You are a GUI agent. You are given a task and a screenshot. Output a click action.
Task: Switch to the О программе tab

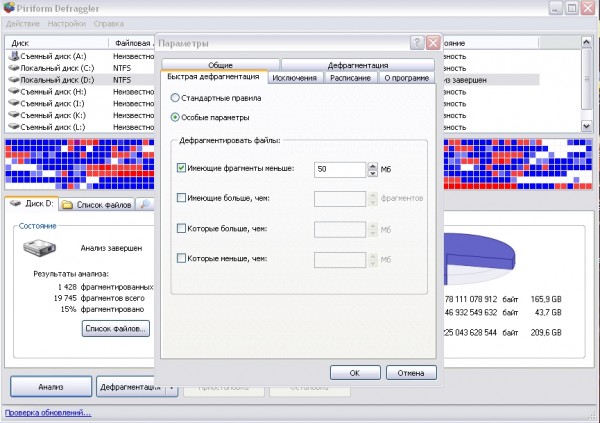coord(407,78)
